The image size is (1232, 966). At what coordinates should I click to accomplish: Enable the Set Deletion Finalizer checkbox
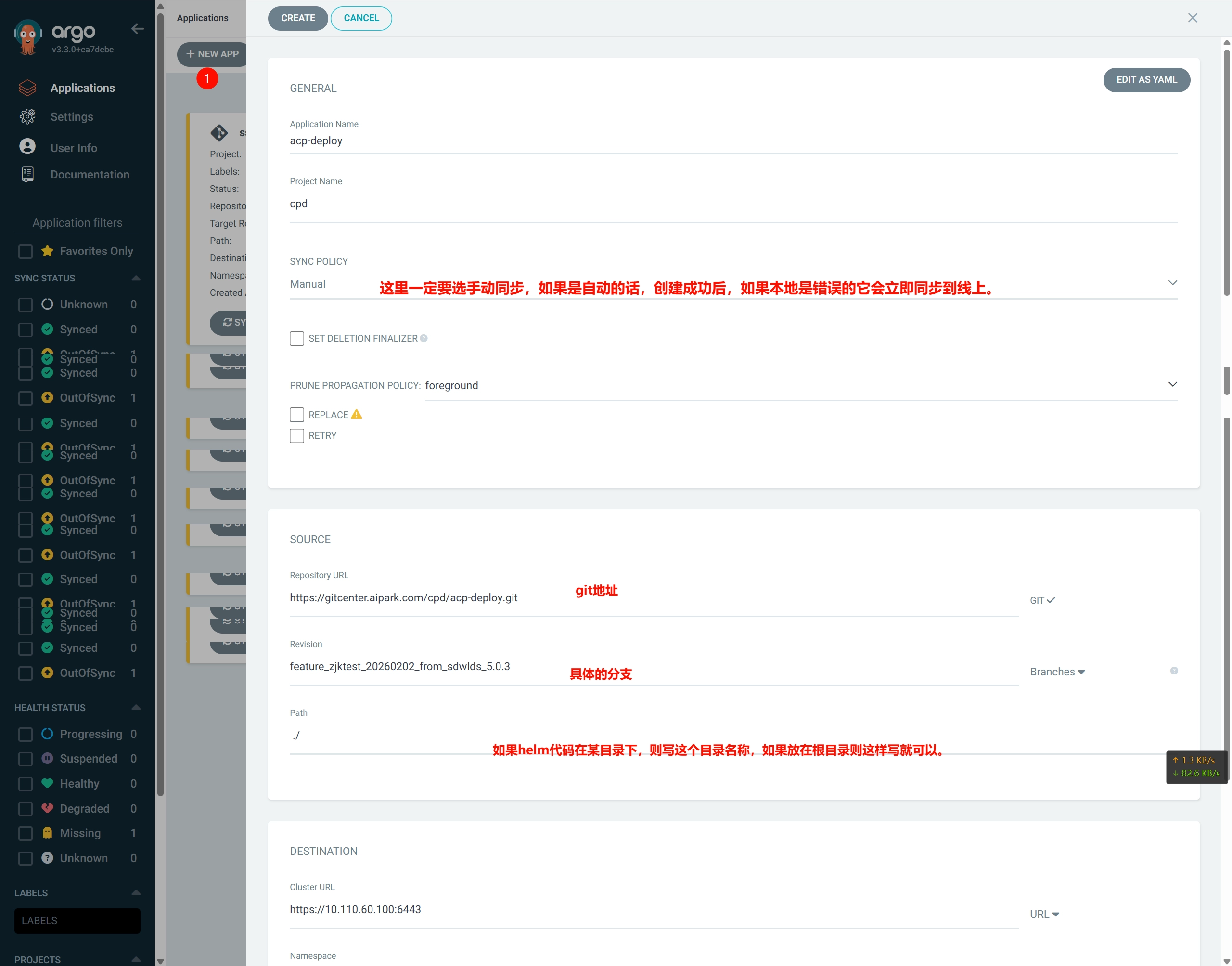tap(297, 339)
